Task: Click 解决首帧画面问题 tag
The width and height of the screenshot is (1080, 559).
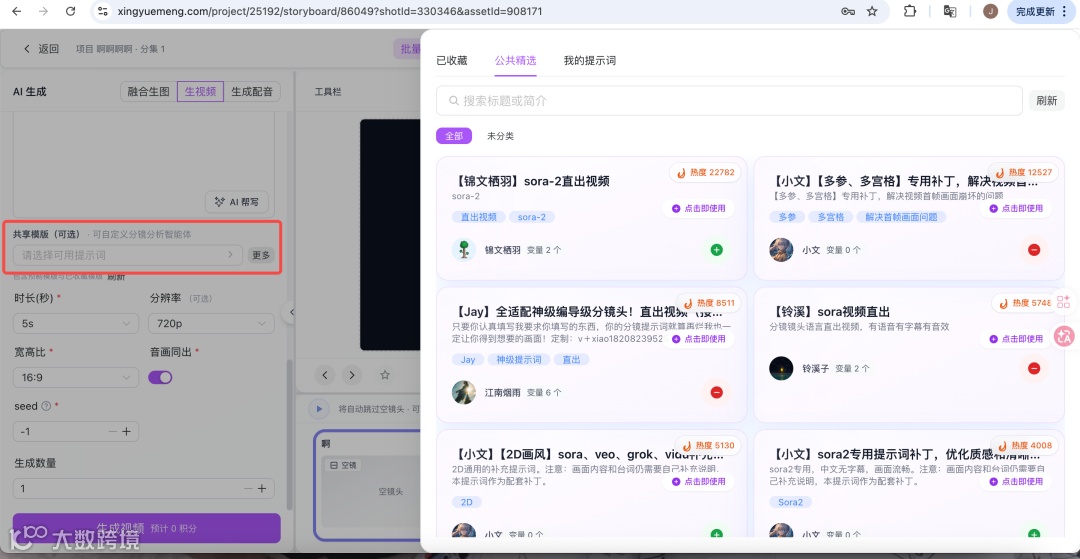Action: [x=902, y=217]
